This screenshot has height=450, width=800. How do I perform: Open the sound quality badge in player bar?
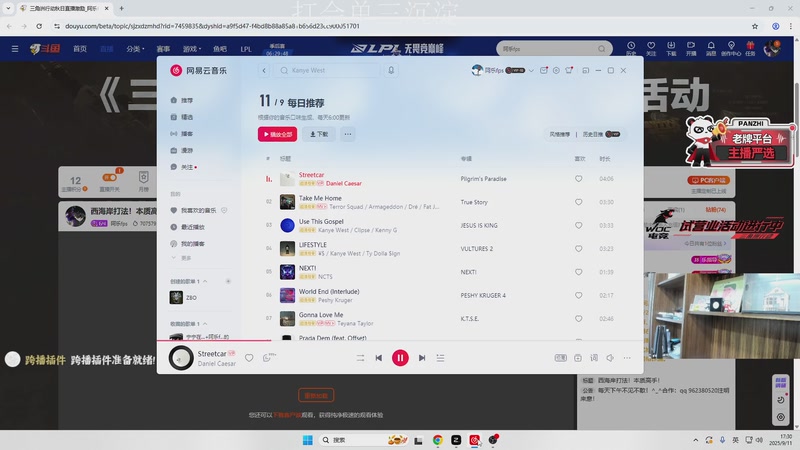click(561, 358)
